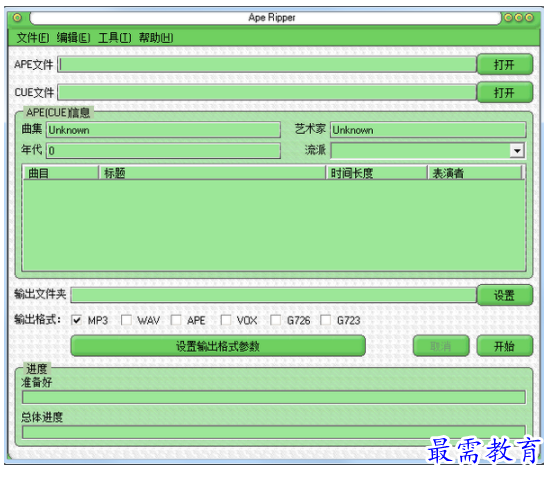Click the 标题 column header
The height and width of the screenshot is (482, 549).
tap(213, 173)
